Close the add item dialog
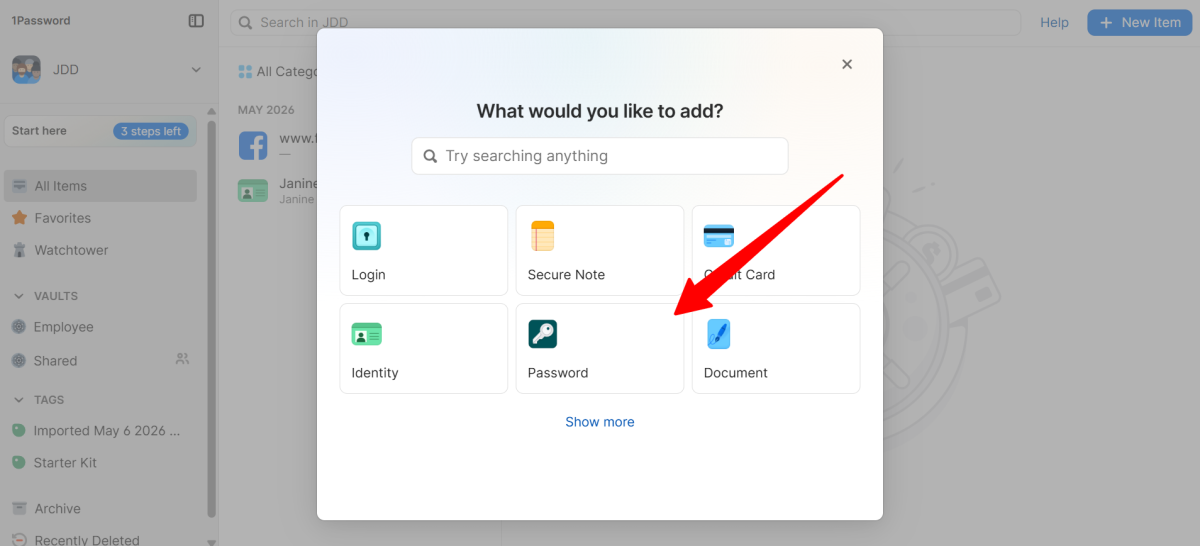The height and width of the screenshot is (546, 1200). [847, 64]
